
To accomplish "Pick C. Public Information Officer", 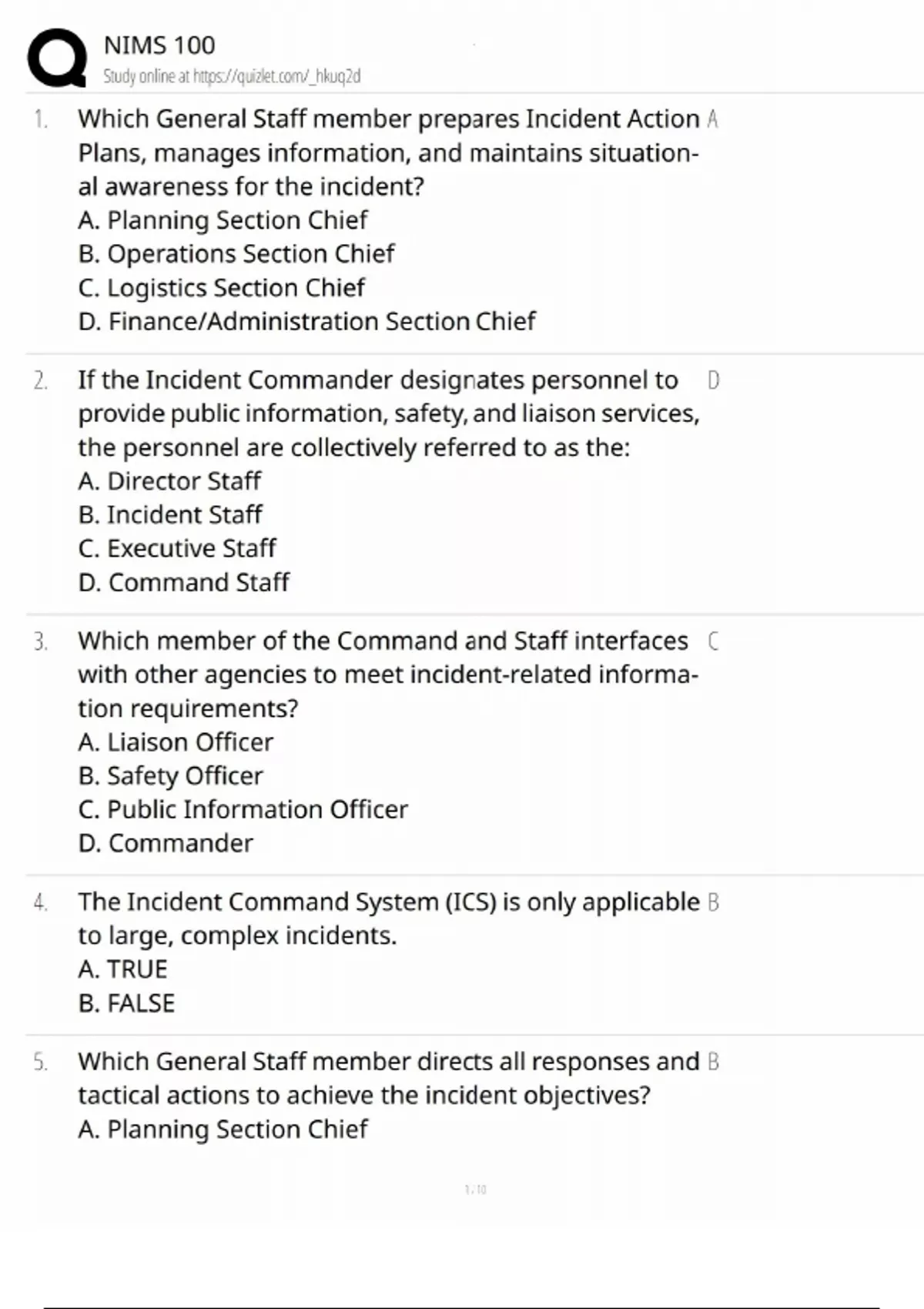I will 243,809.
